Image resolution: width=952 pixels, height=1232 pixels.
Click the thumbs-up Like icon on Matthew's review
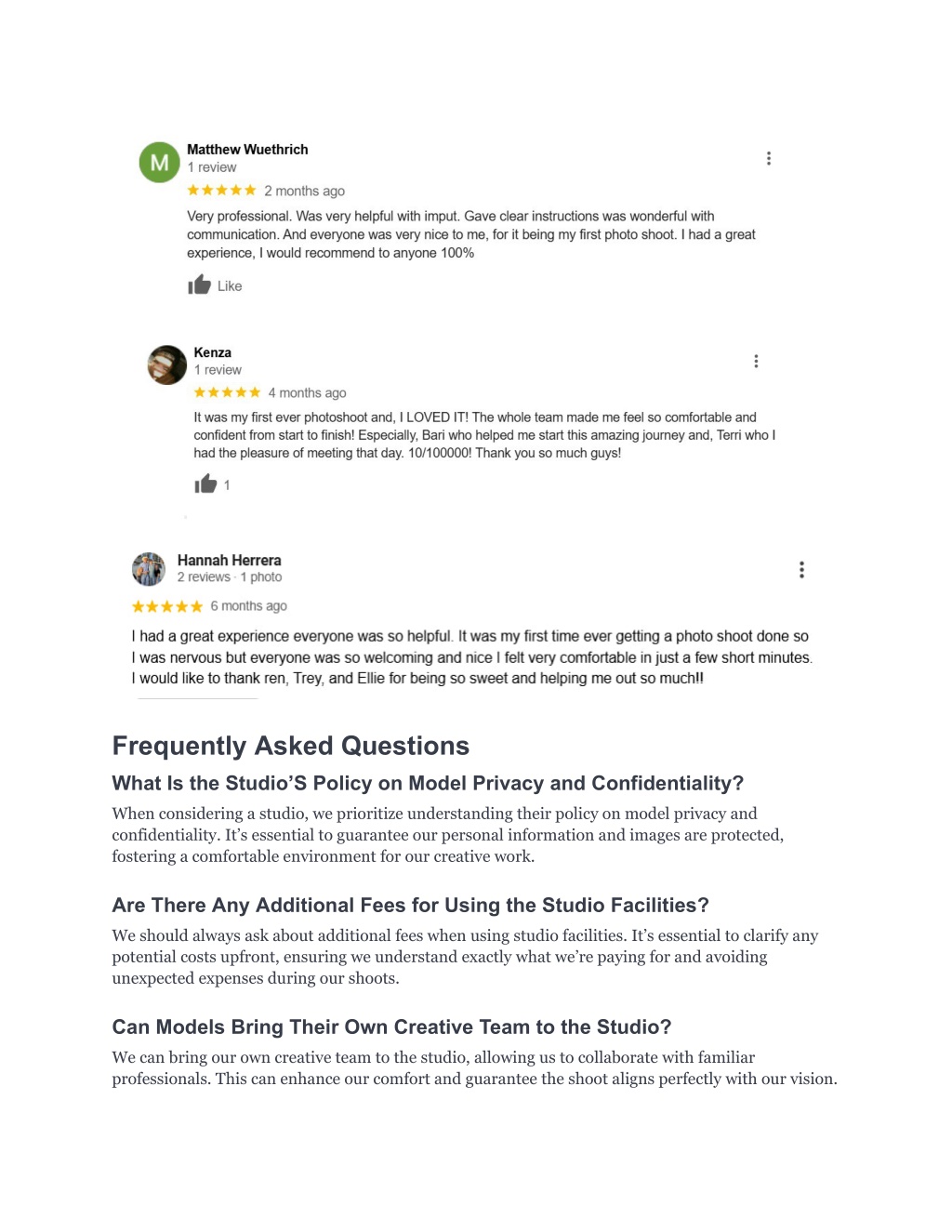point(199,285)
